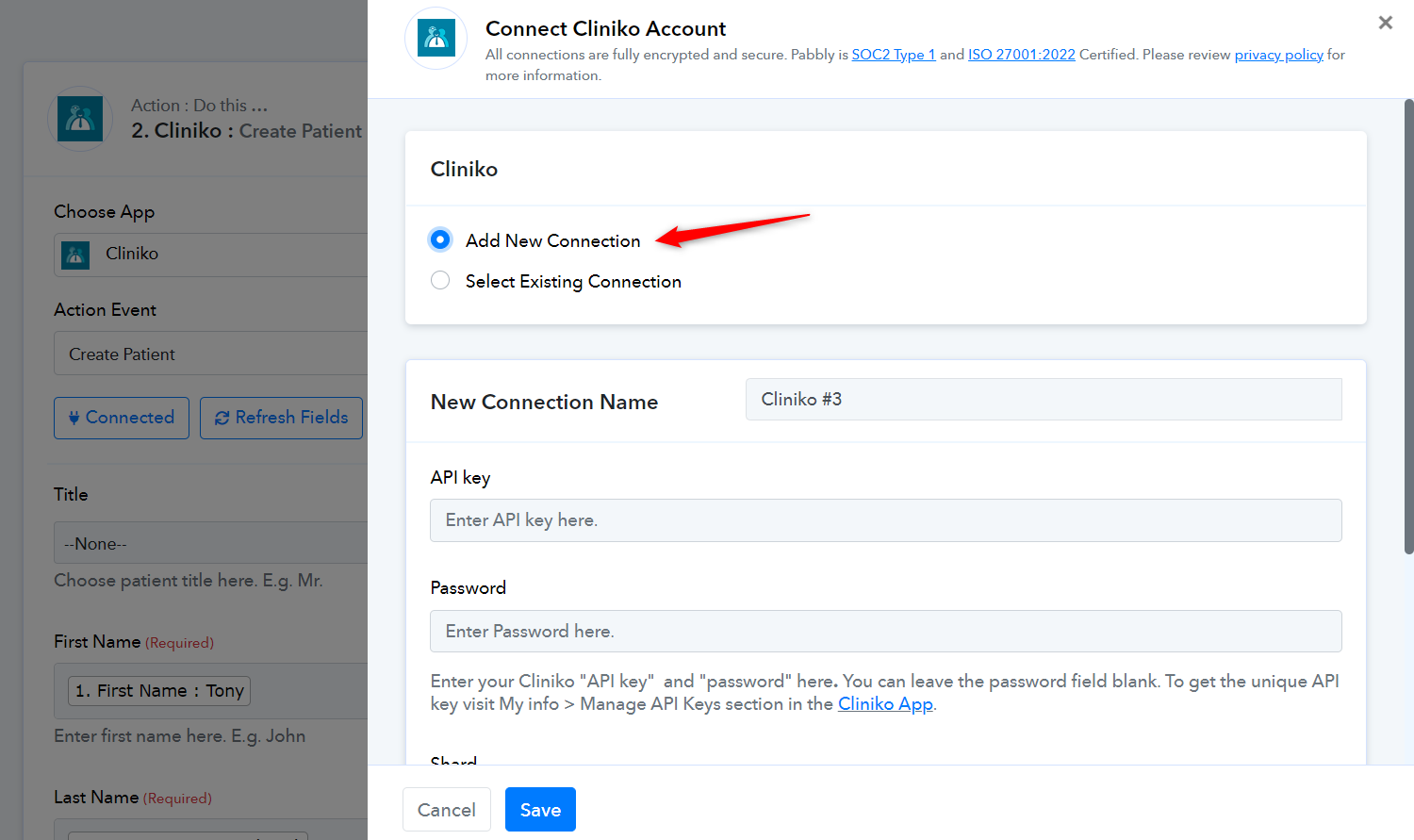Choose the Select Existing Connection option

(x=440, y=280)
